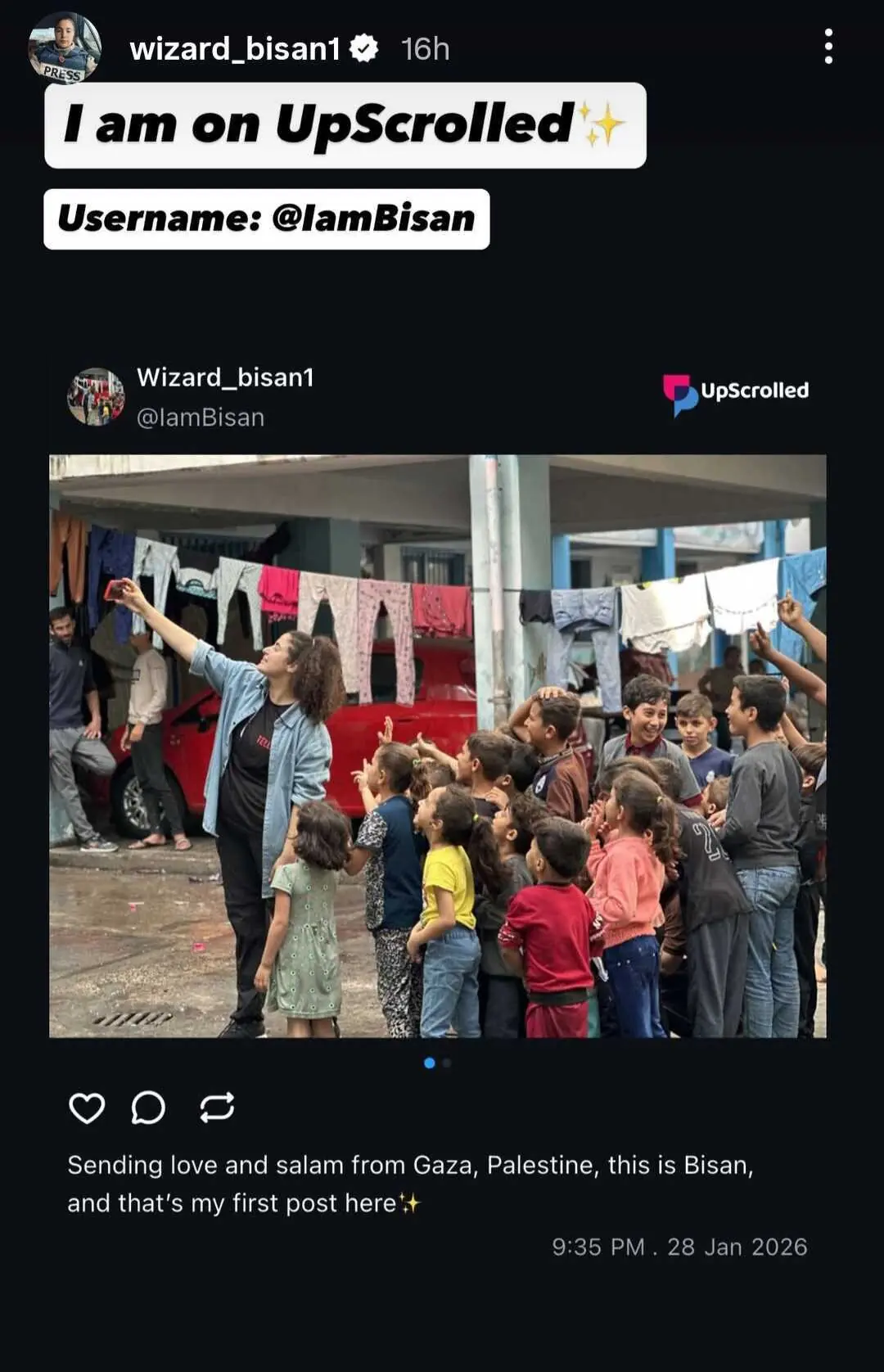
Task: Tap the 'Username: @IamBisan' text sticker
Action: (x=267, y=219)
